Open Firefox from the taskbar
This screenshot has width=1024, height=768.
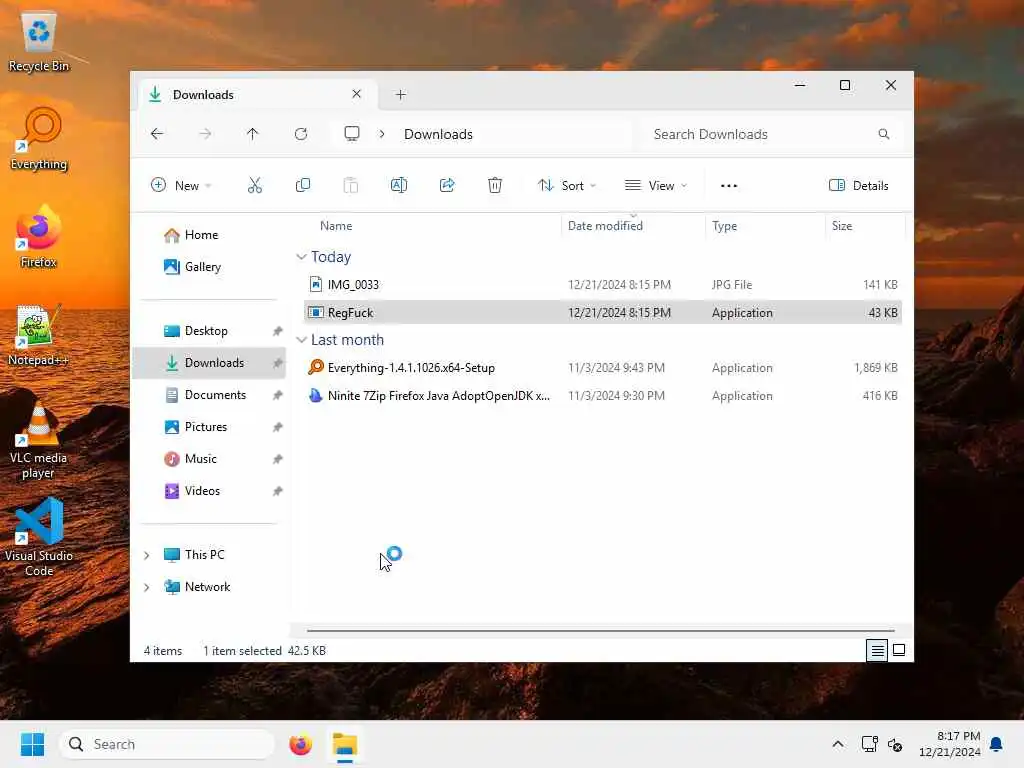click(x=300, y=744)
